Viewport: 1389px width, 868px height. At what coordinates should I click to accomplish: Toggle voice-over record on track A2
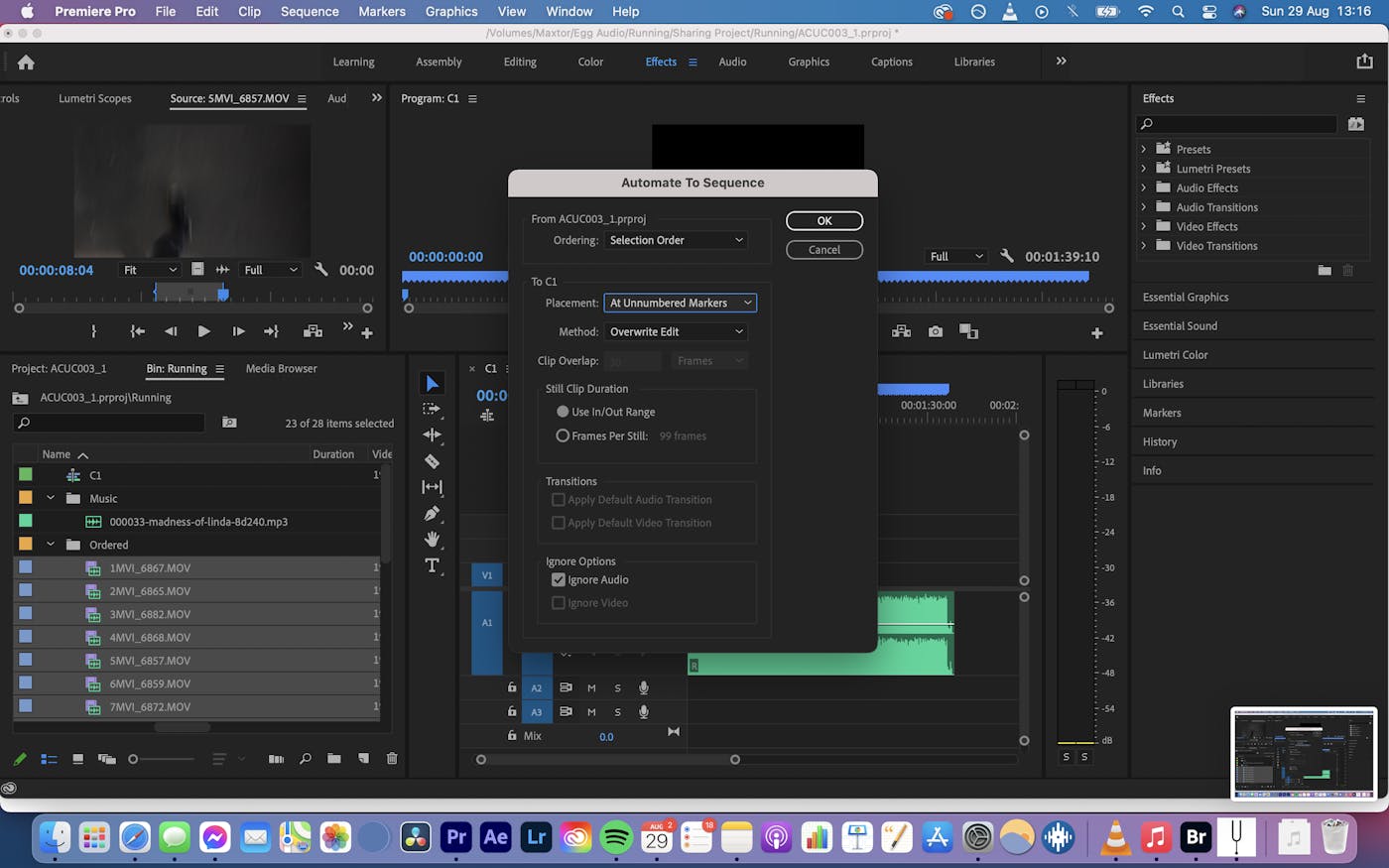[644, 687]
